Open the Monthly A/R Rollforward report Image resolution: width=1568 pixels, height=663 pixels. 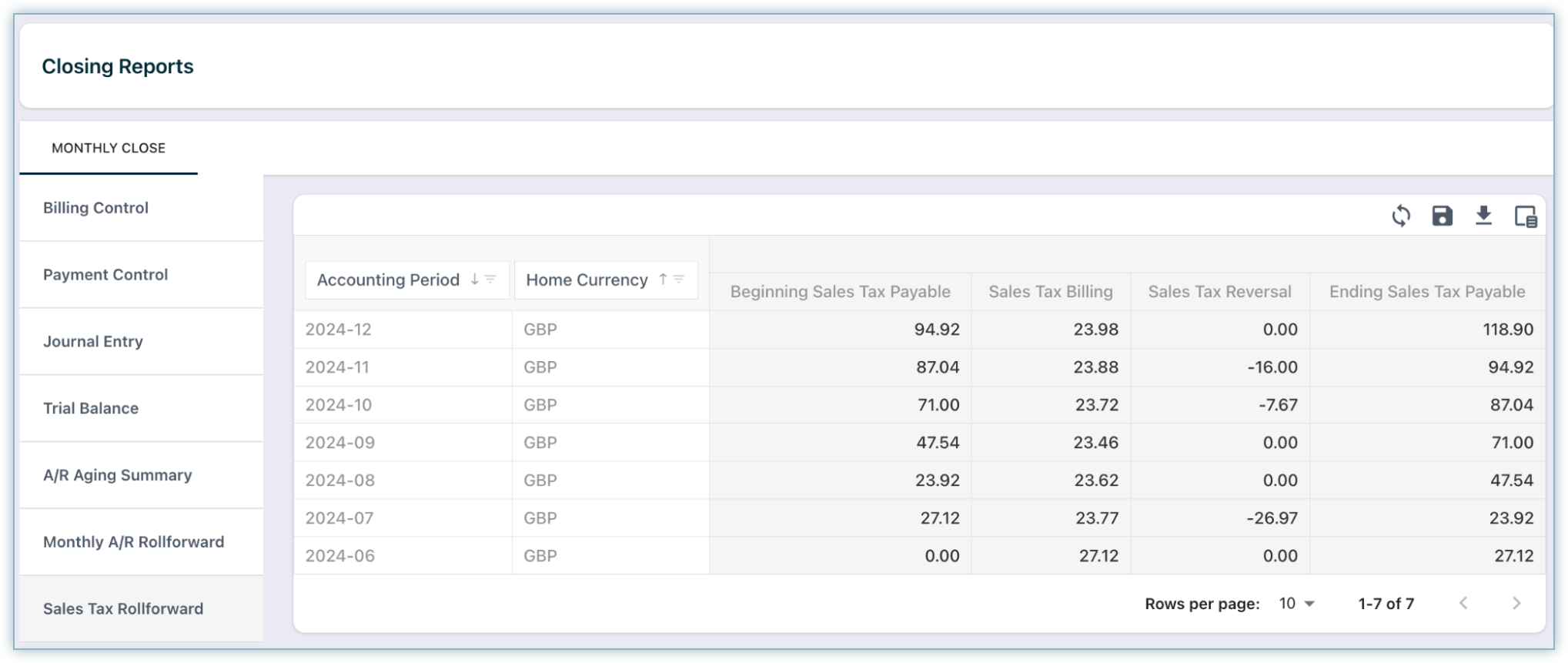click(x=134, y=542)
